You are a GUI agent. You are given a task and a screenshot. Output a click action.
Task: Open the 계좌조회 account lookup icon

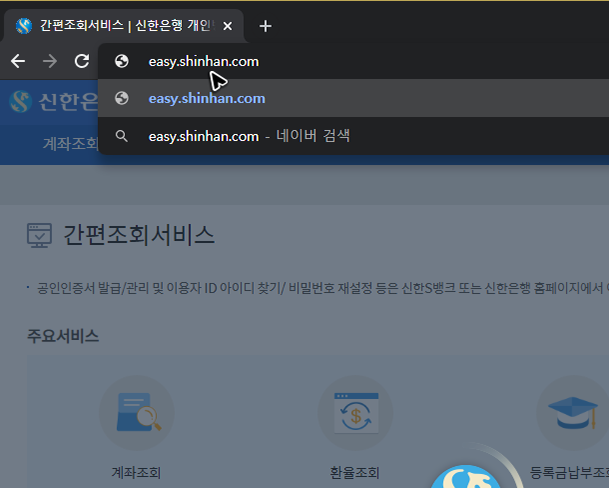click(137, 413)
